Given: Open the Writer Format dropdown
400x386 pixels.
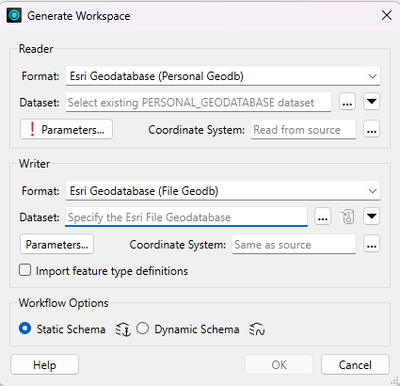Looking at the screenshot, I should [223, 191].
